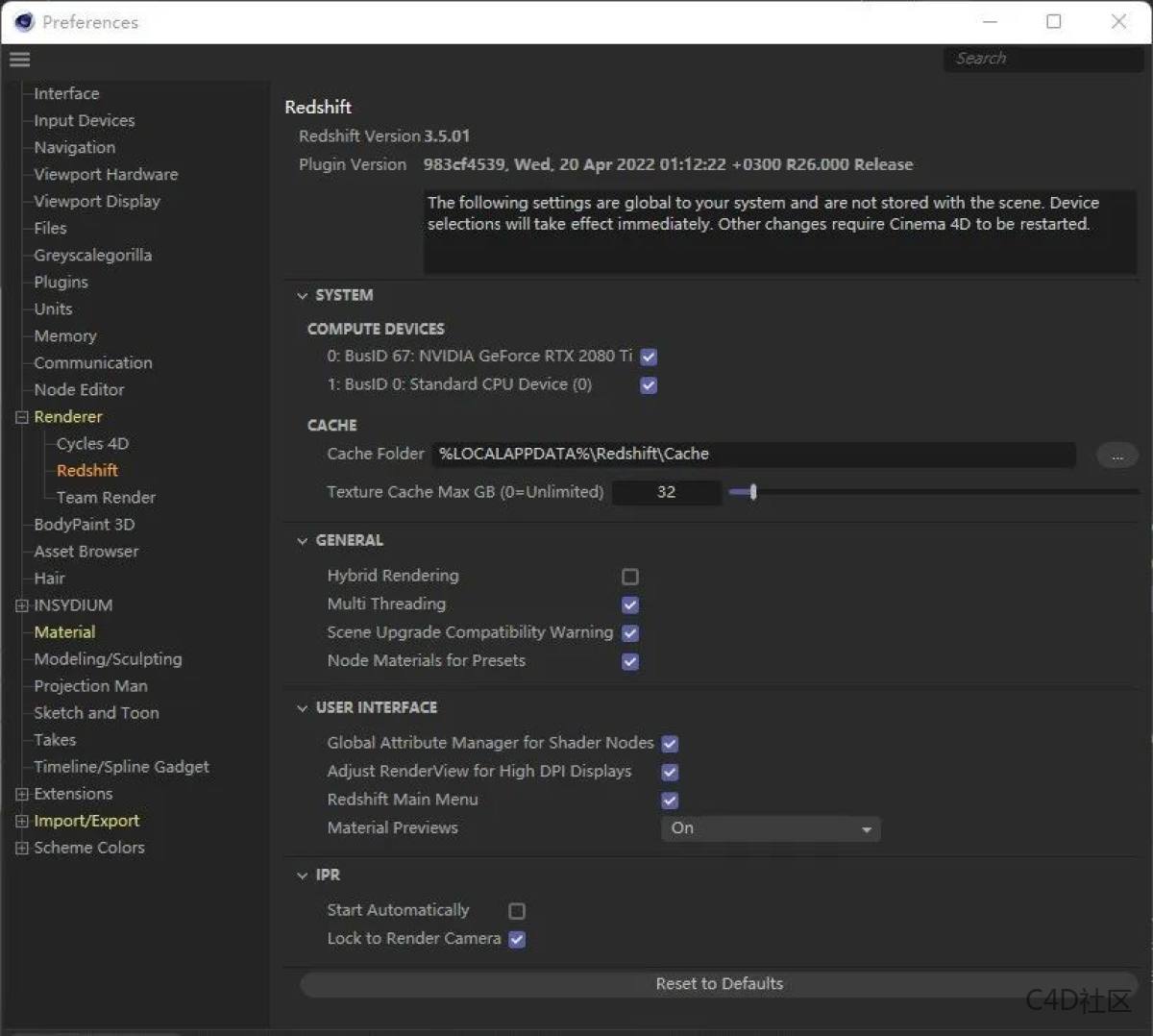Image resolution: width=1153 pixels, height=1036 pixels.
Task: Collapse the SYSTEM section chevron
Action: (303, 296)
